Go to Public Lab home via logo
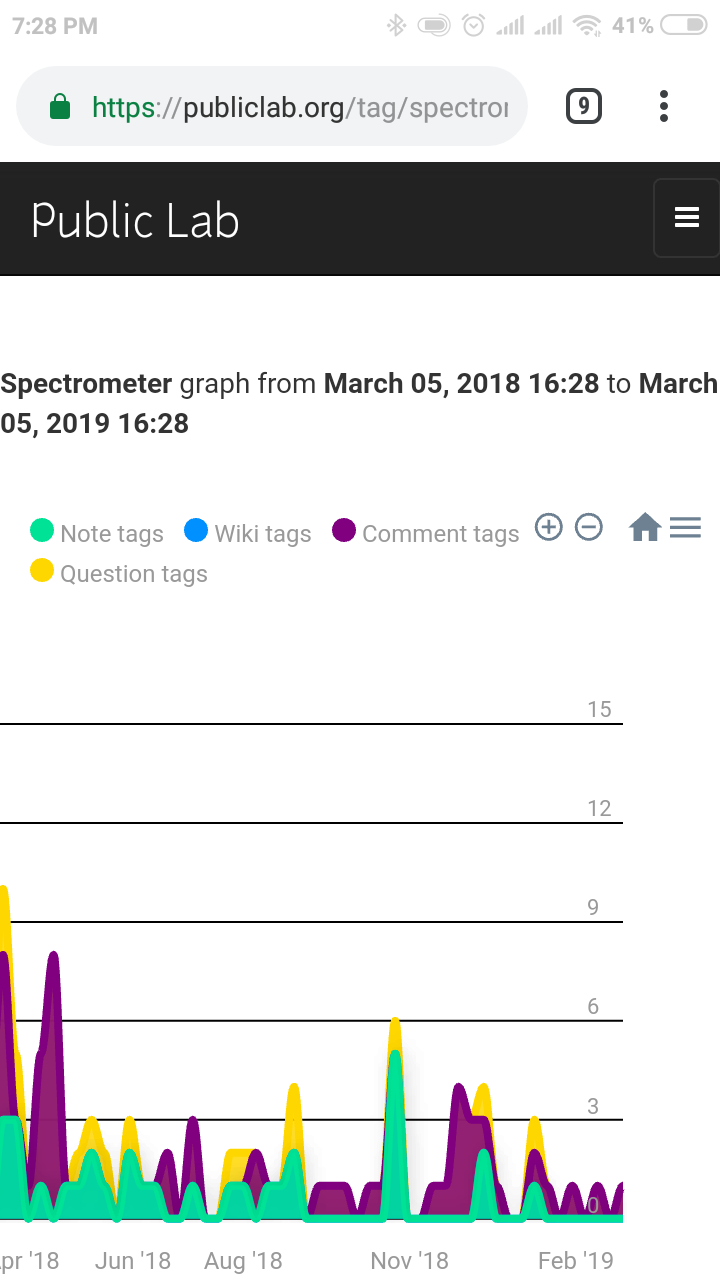The height and width of the screenshot is (1280, 720). (135, 220)
